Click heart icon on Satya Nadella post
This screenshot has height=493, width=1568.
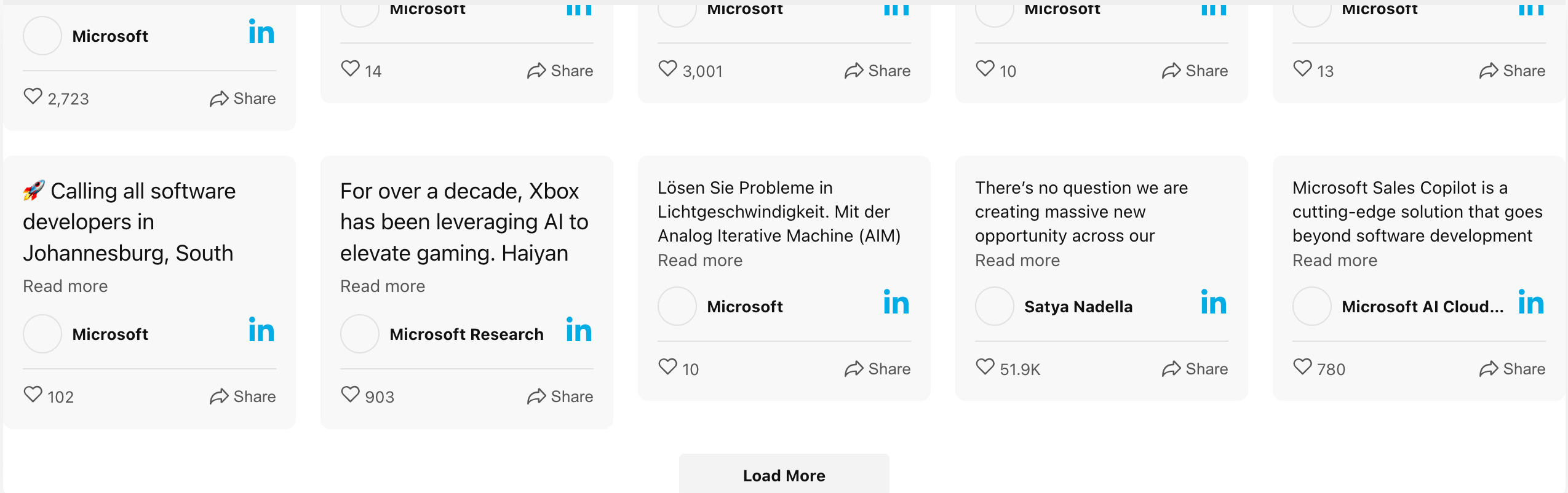[x=985, y=367]
